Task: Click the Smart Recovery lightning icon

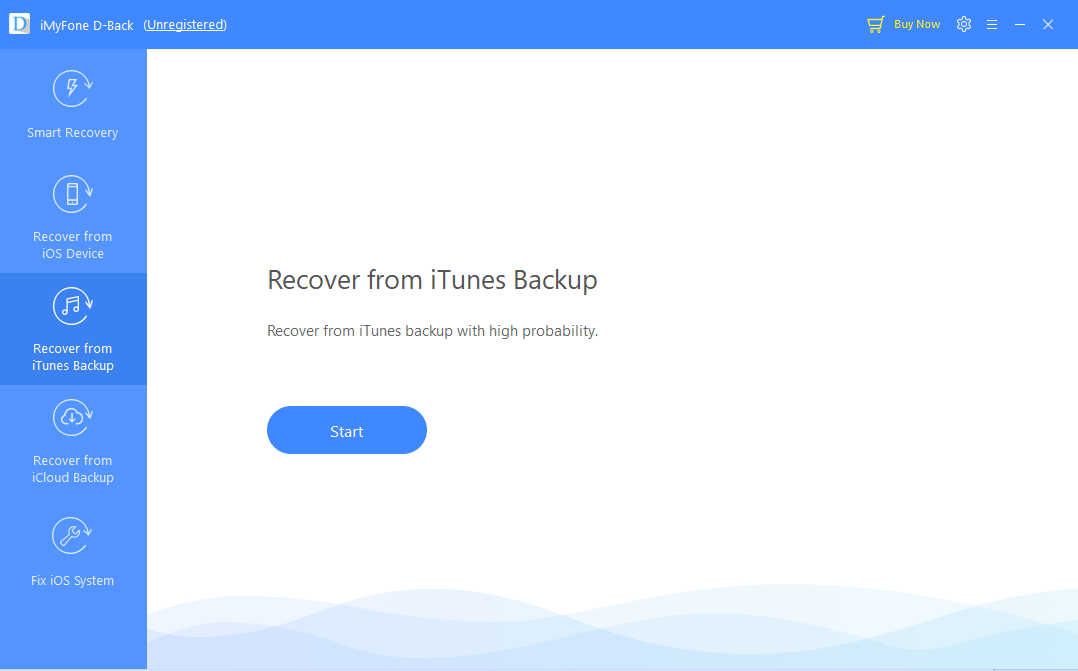Action: 72,89
